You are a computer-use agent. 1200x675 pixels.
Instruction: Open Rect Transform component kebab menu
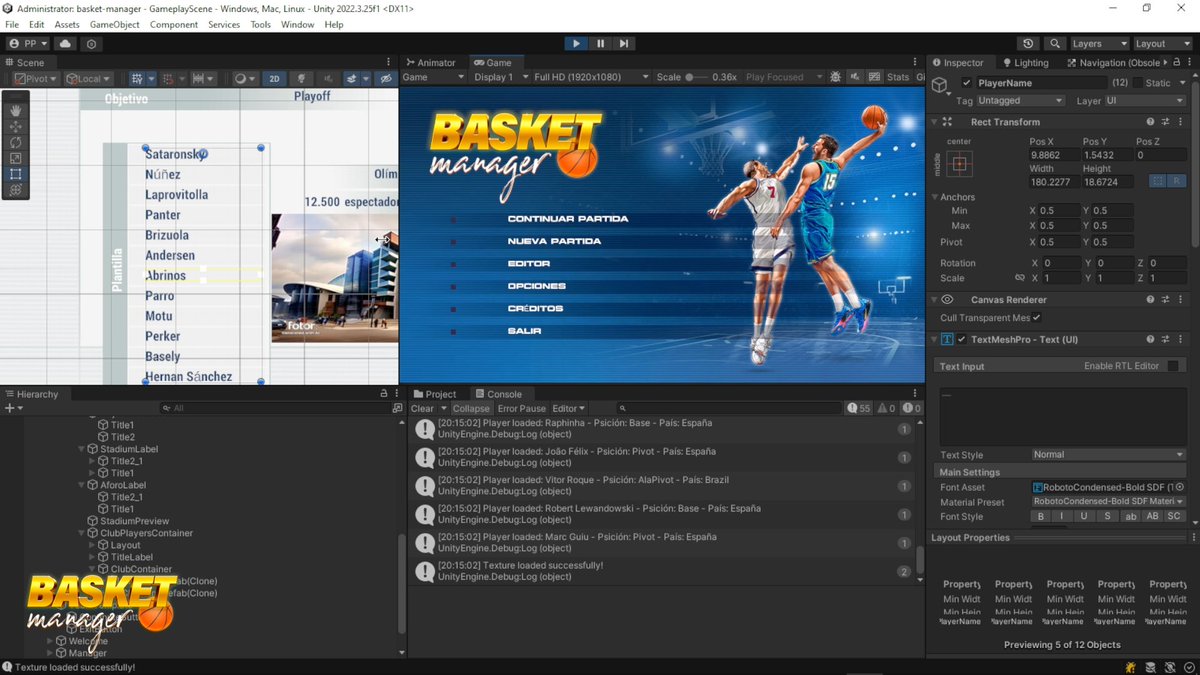point(1180,122)
